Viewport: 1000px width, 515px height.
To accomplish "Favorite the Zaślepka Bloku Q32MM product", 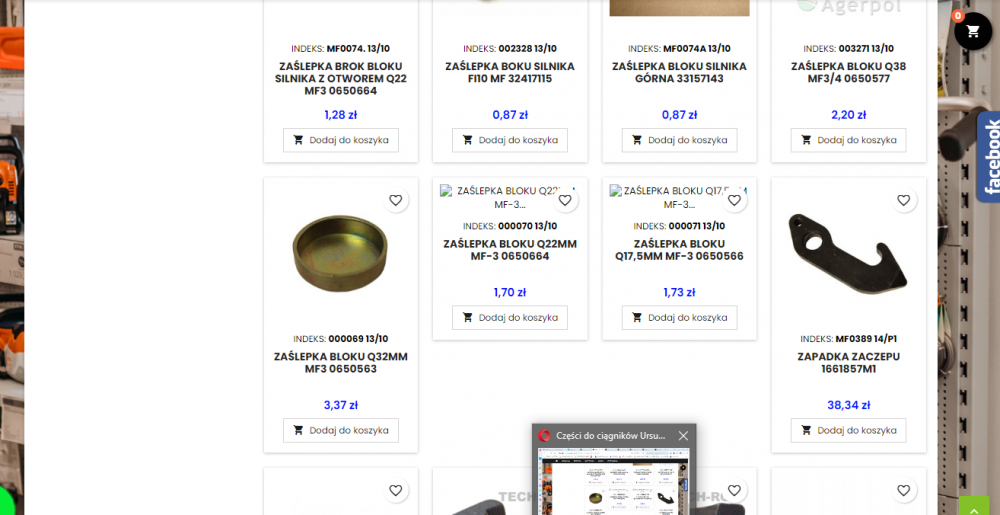I will point(396,201).
